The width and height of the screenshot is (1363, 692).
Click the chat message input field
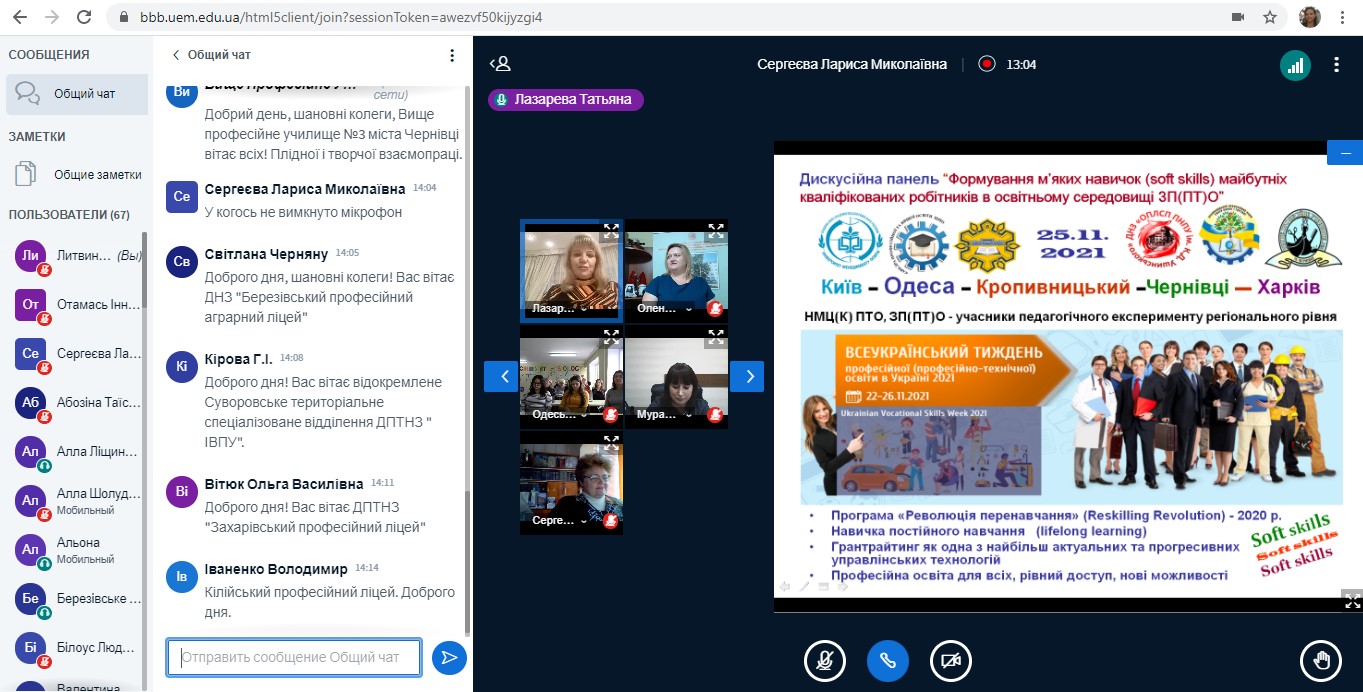click(294, 657)
